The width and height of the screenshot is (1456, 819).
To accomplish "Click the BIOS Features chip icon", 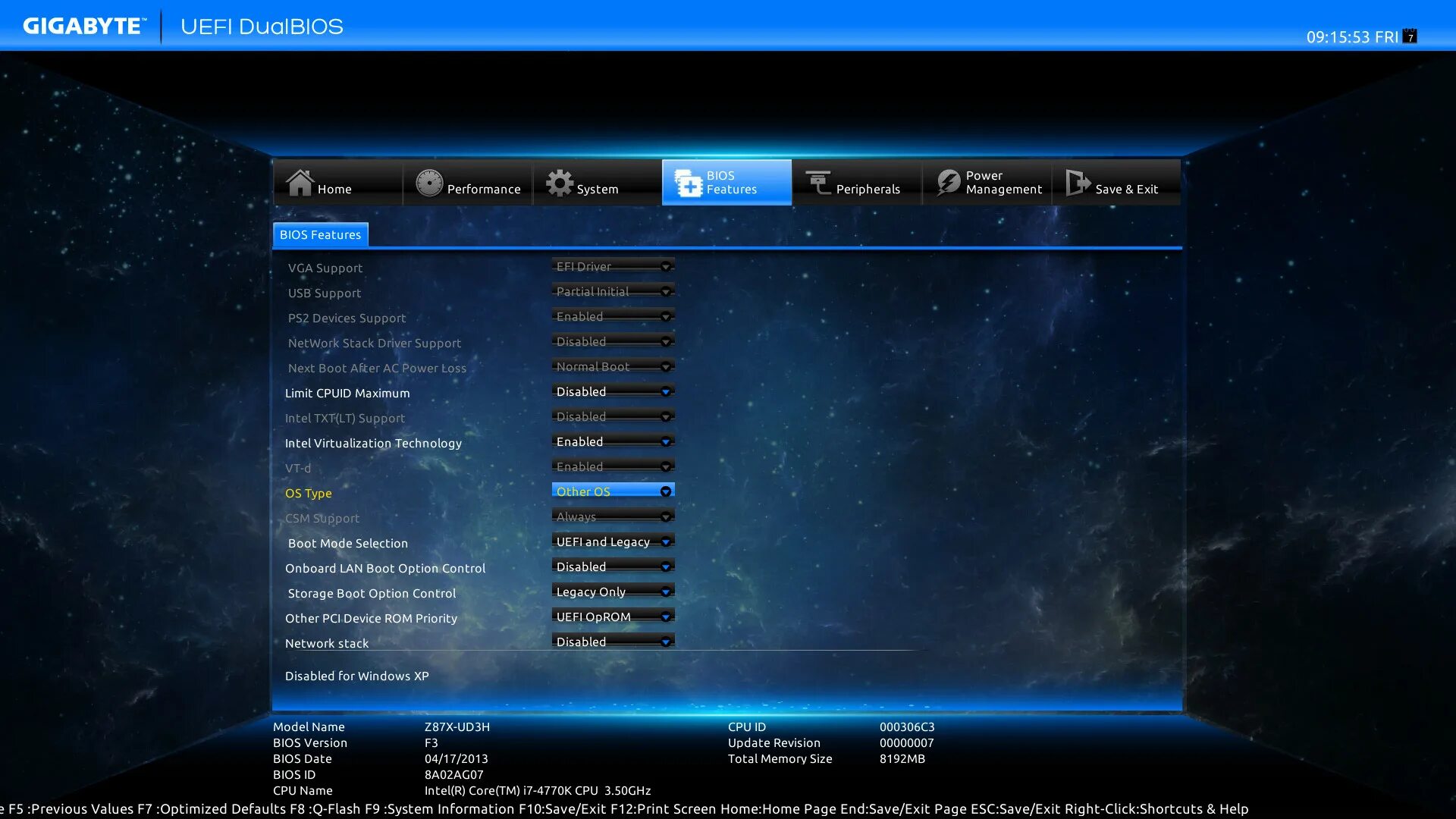I will tap(689, 183).
